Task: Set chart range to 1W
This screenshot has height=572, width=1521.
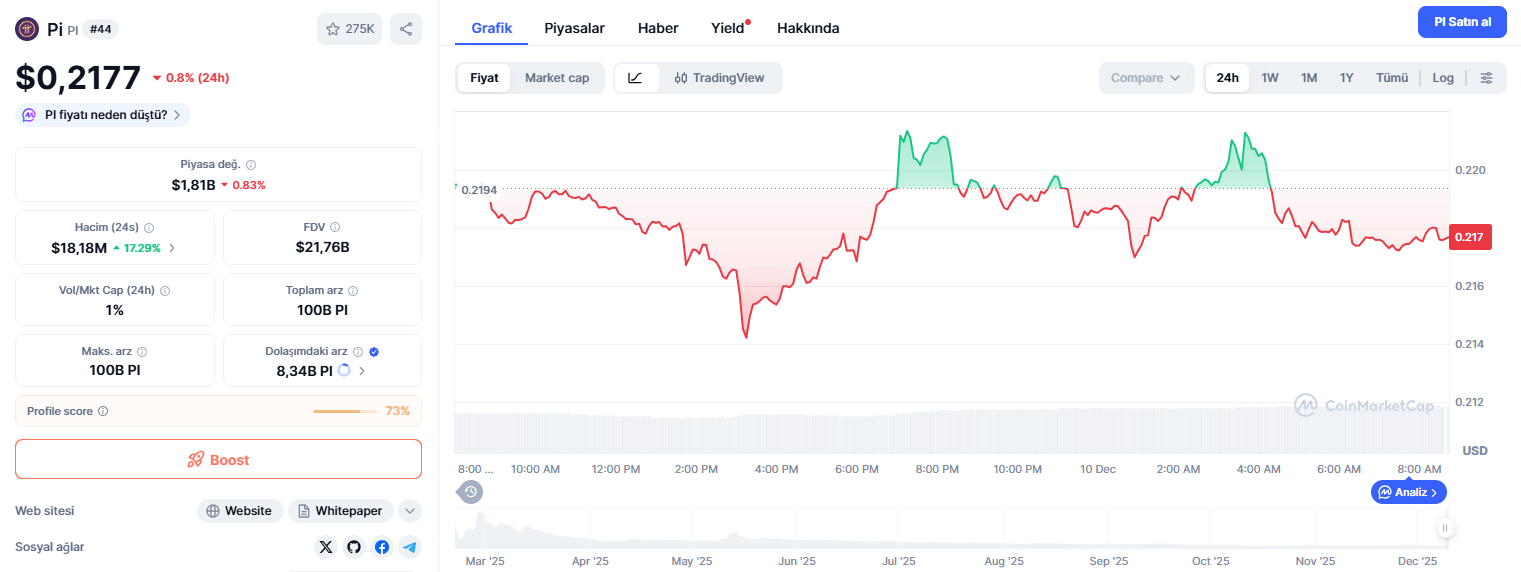Action: [x=1270, y=78]
